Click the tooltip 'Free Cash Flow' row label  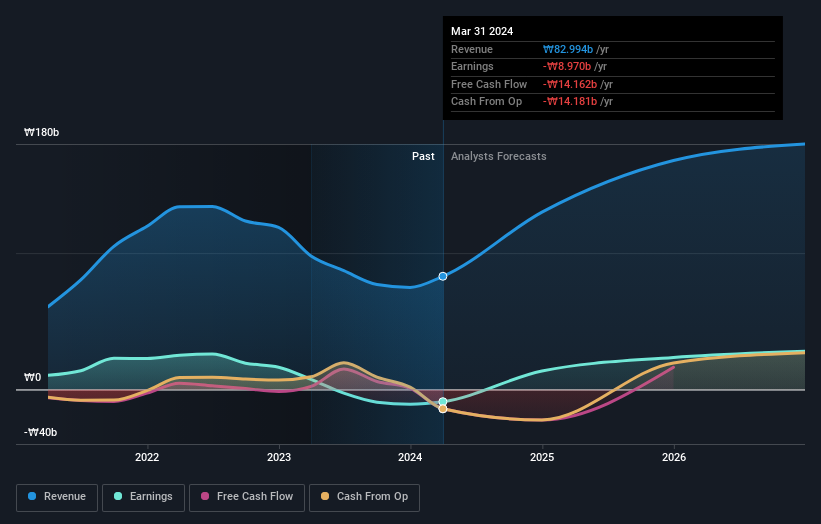[489, 84]
